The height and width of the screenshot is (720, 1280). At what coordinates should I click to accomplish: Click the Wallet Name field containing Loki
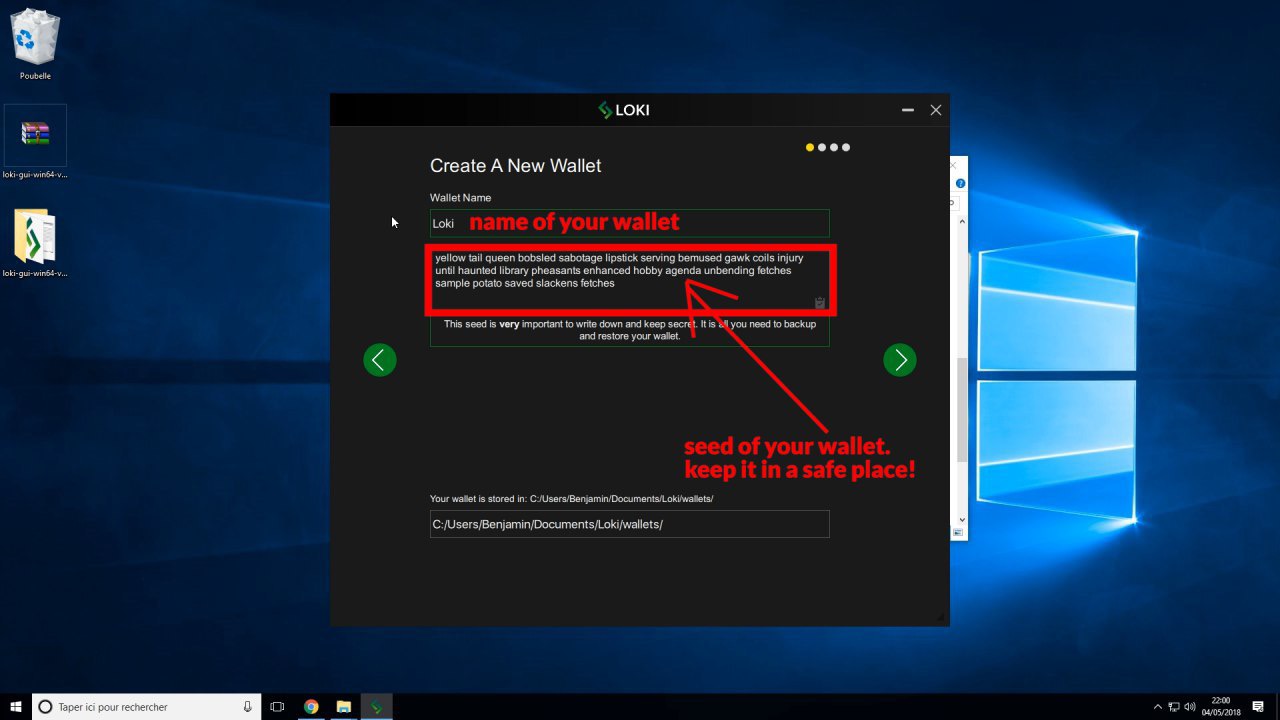[x=630, y=223]
